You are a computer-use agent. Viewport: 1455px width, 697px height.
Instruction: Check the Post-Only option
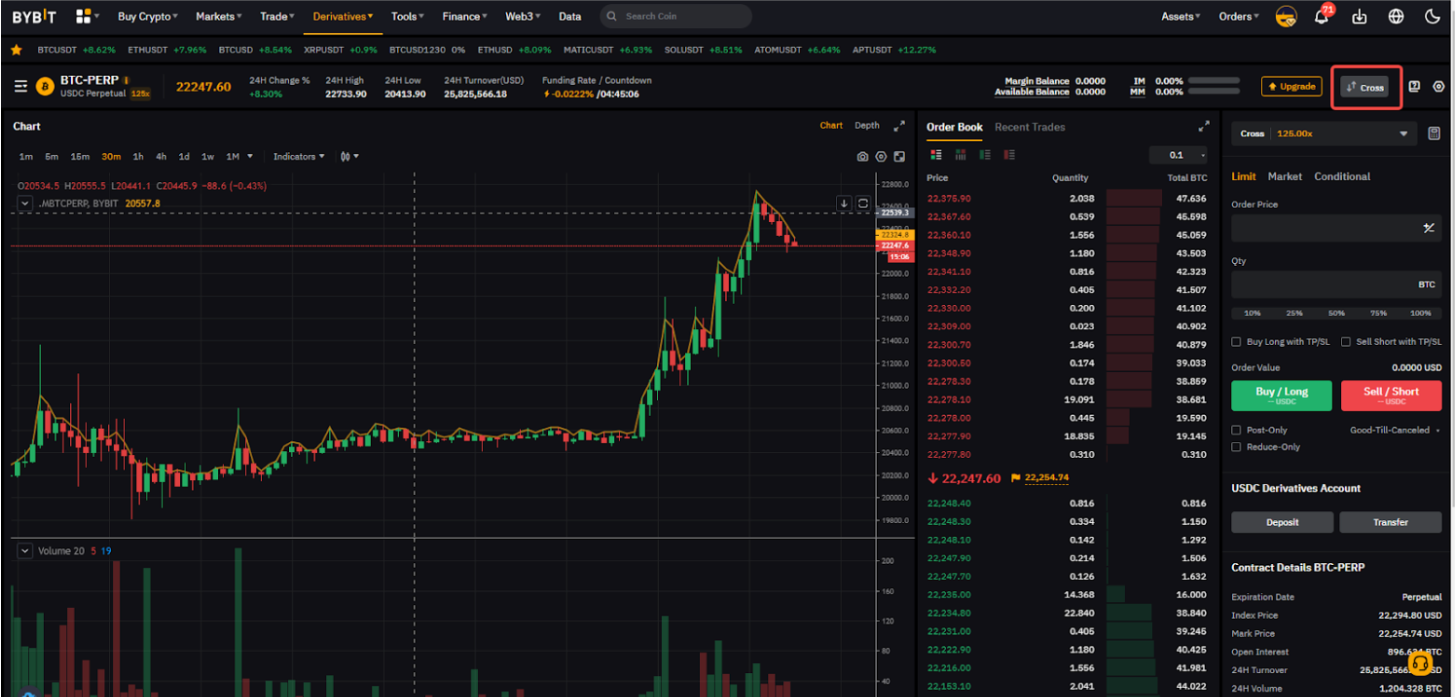[1236, 430]
